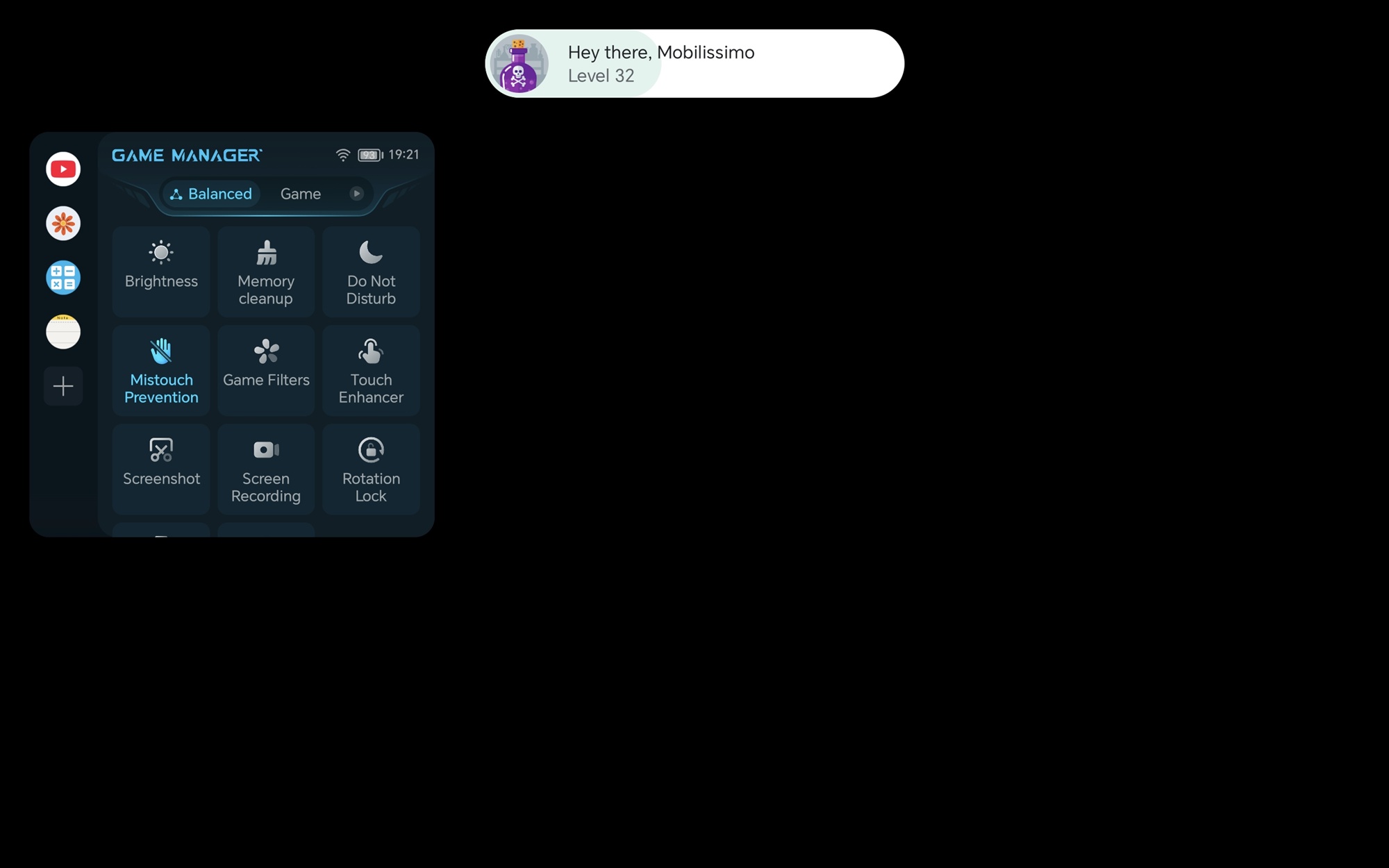Tap the Mobilissimo profile avatar
The height and width of the screenshot is (868, 1389).
519,64
